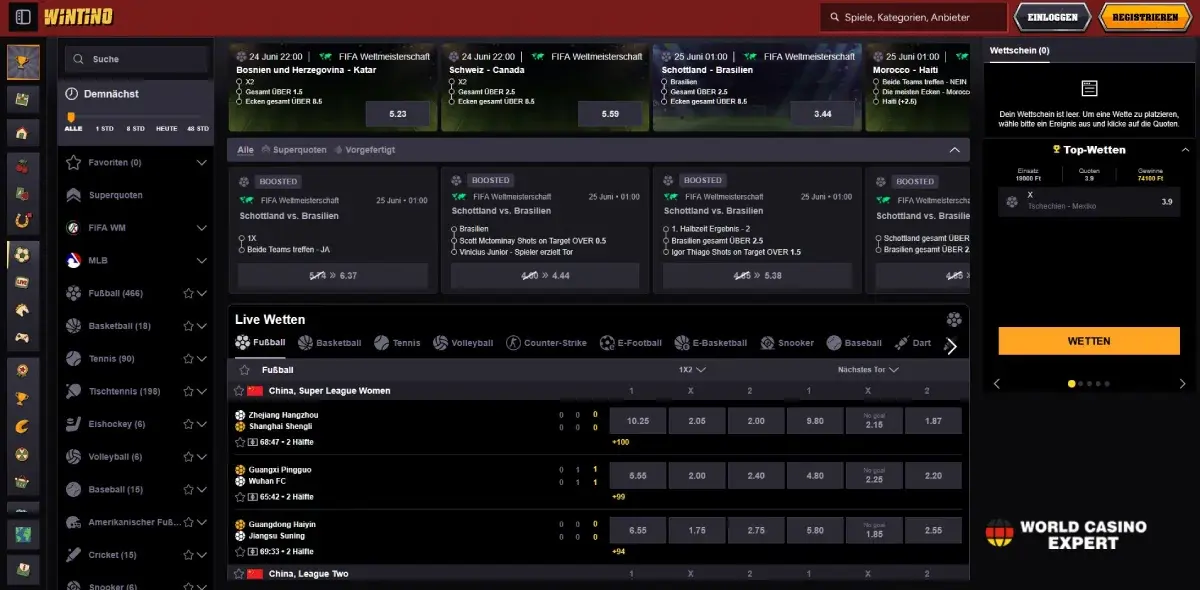Select the 5.23 odds on Bosnien und Herzegovina - Katar

(398, 114)
